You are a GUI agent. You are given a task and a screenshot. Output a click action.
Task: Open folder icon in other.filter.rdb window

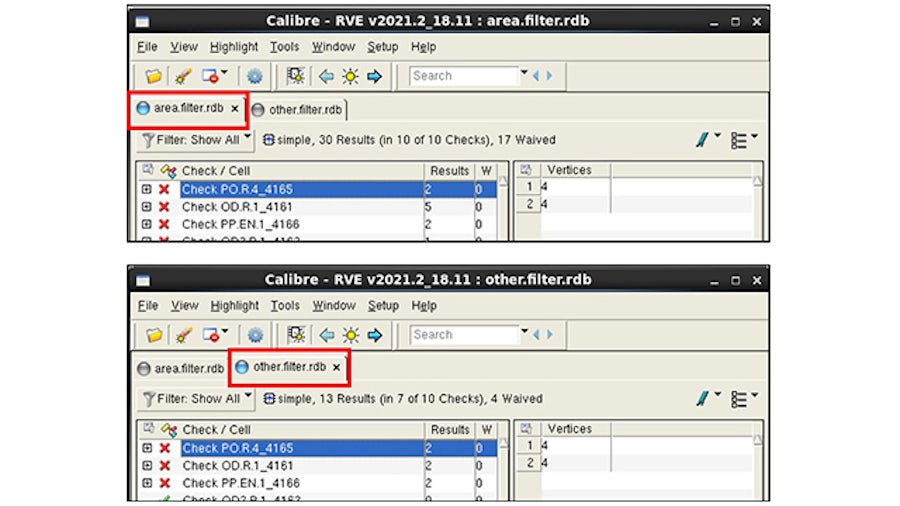pyautogui.click(x=154, y=335)
